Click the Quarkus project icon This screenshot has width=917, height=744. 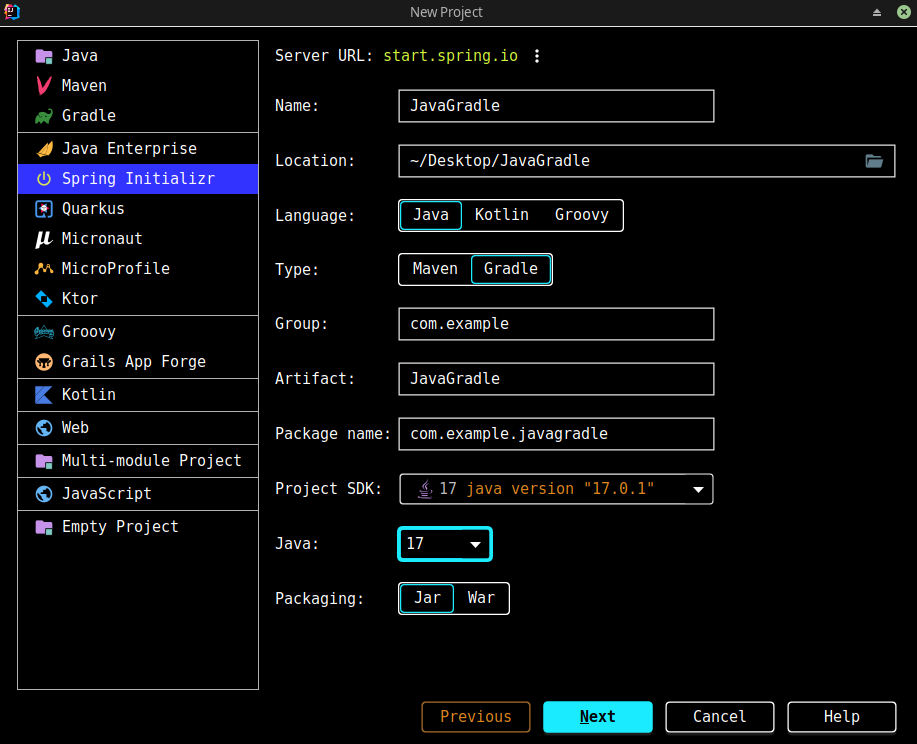(43, 209)
